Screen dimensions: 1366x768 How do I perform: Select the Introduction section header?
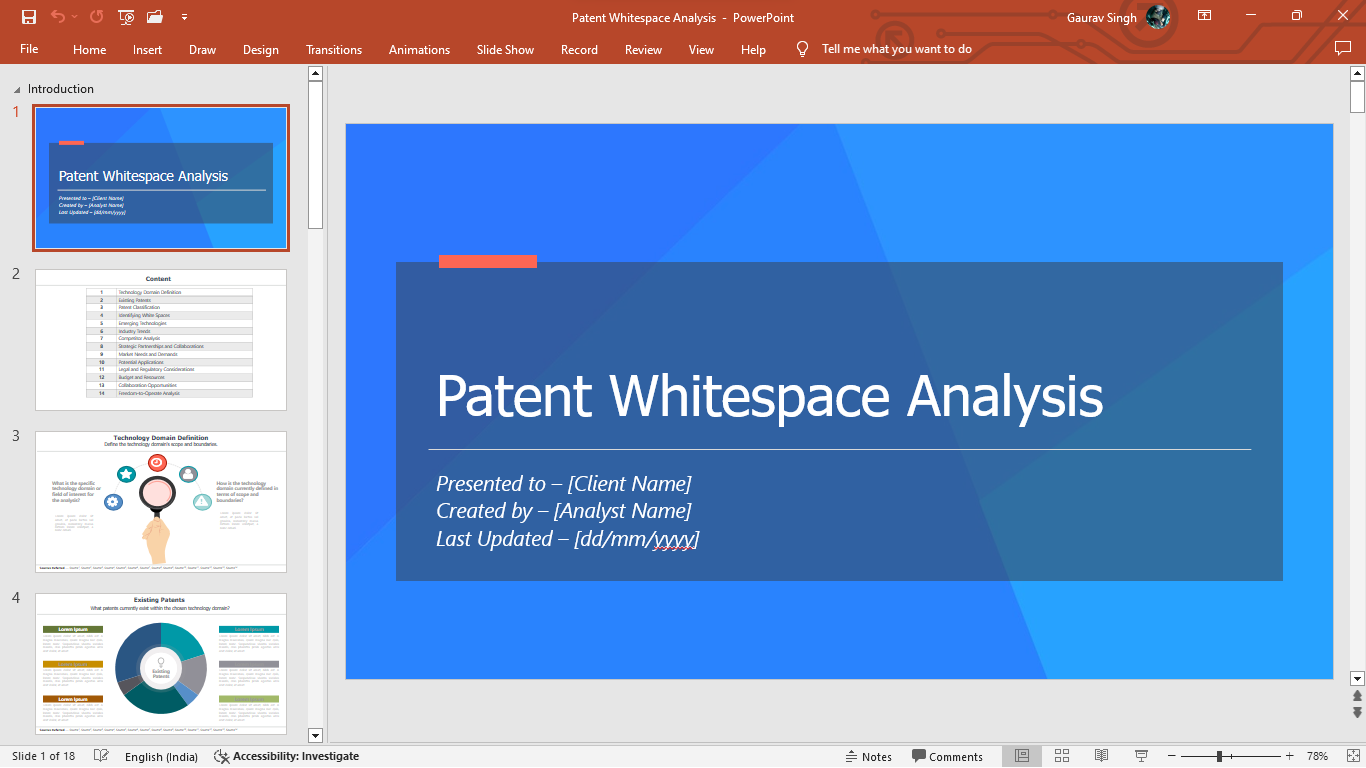tap(61, 89)
